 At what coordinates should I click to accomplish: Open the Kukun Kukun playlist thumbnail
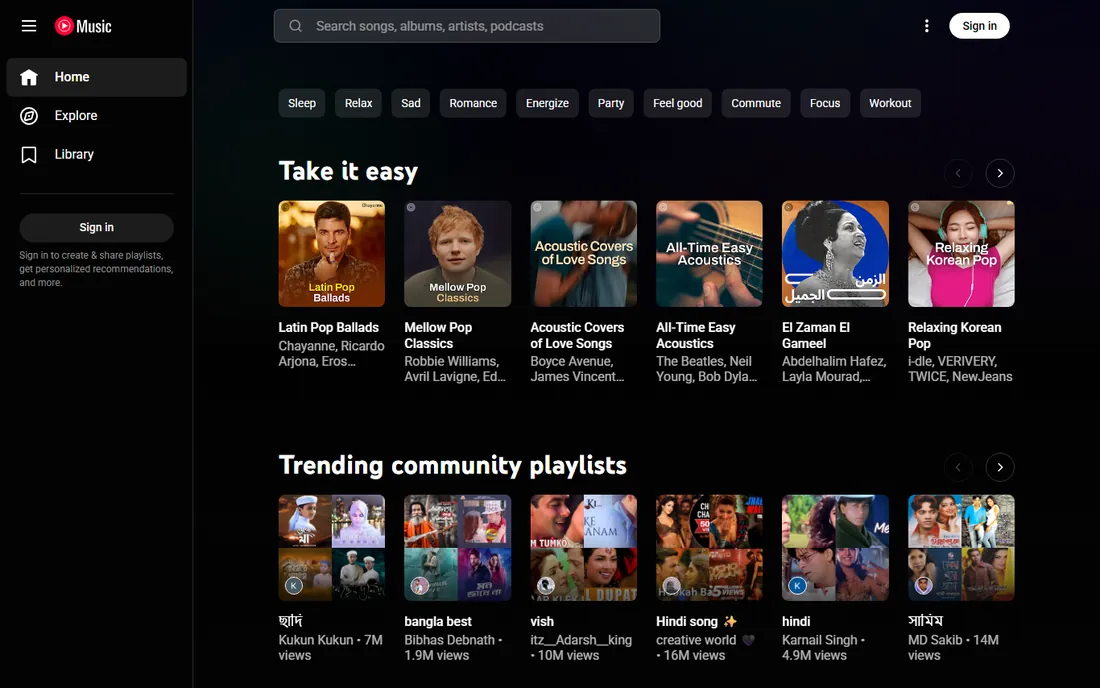(x=331, y=548)
